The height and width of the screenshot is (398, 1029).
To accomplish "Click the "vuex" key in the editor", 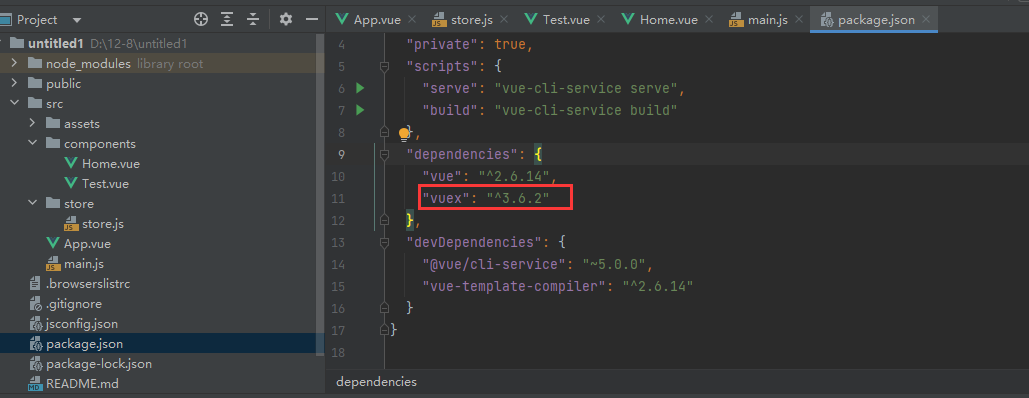I will (446, 198).
